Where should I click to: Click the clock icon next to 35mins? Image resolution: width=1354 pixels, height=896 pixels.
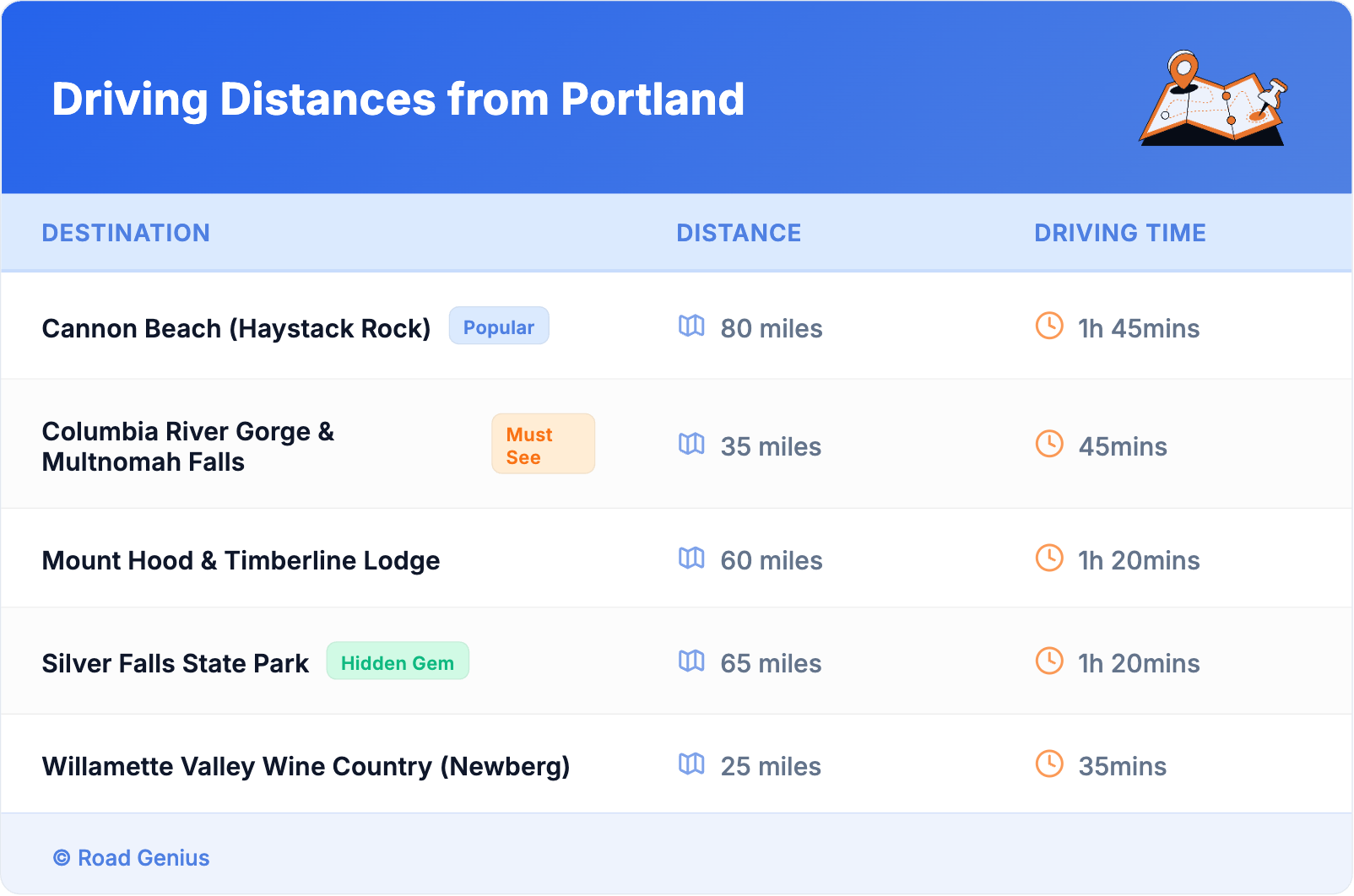click(1049, 764)
